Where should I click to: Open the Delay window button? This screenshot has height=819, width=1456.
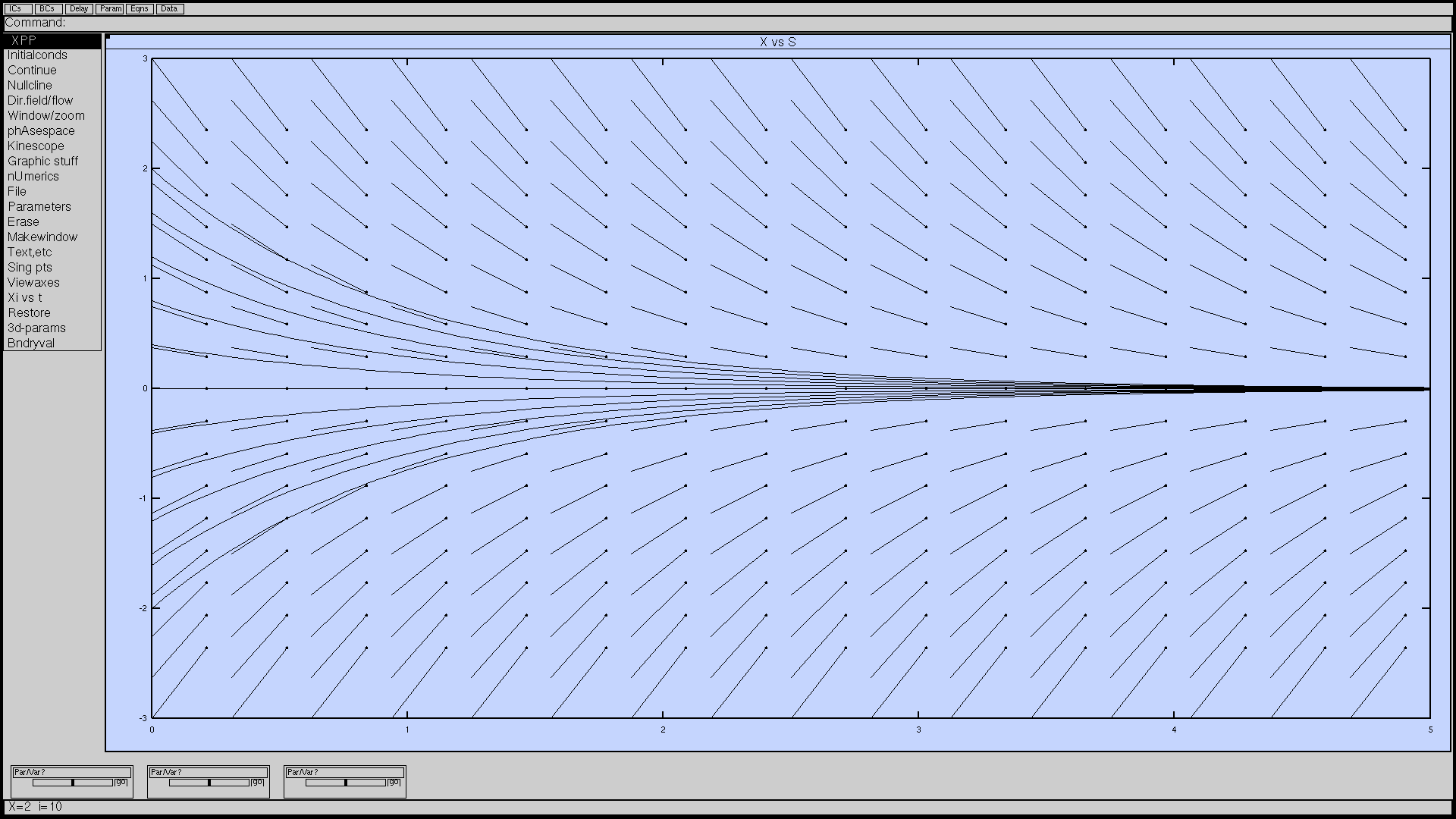click(x=79, y=9)
